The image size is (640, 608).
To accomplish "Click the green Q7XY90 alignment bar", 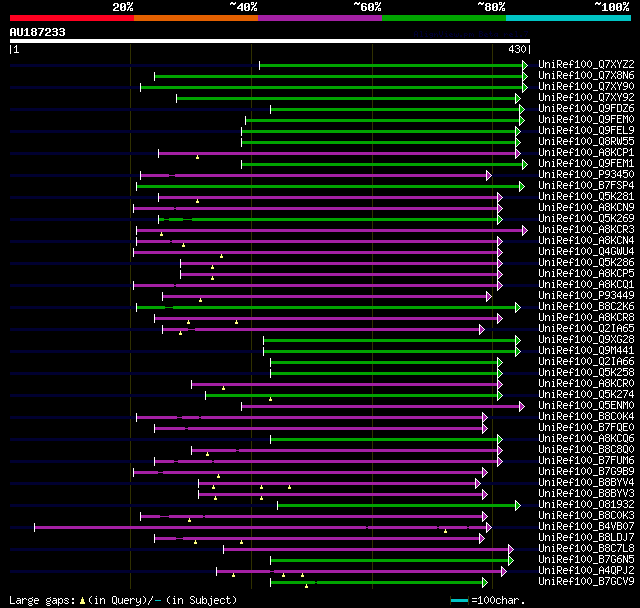I will point(332,87).
